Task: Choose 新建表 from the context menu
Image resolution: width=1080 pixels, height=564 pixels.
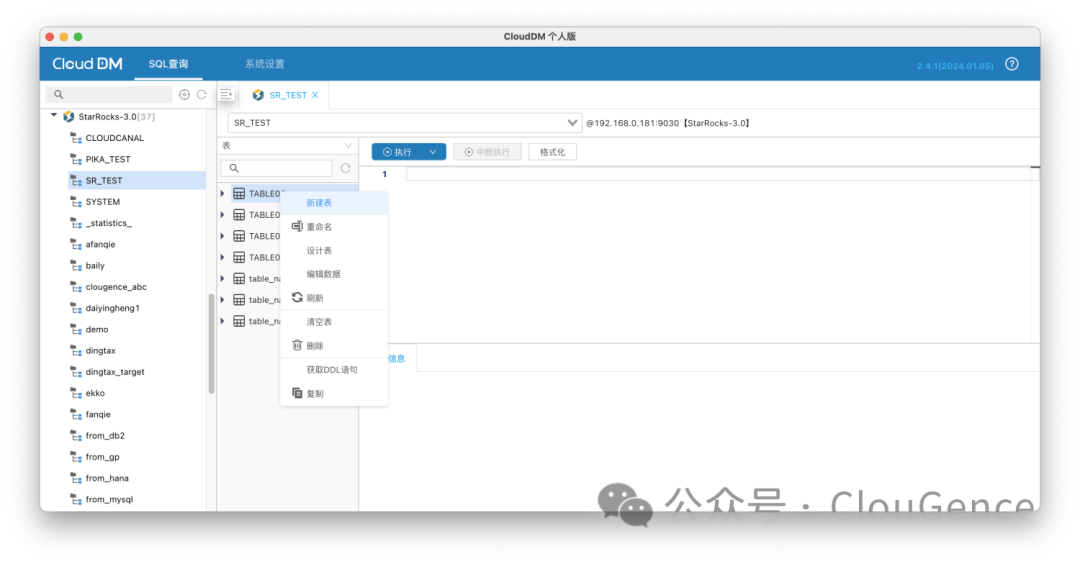Action: click(334, 203)
